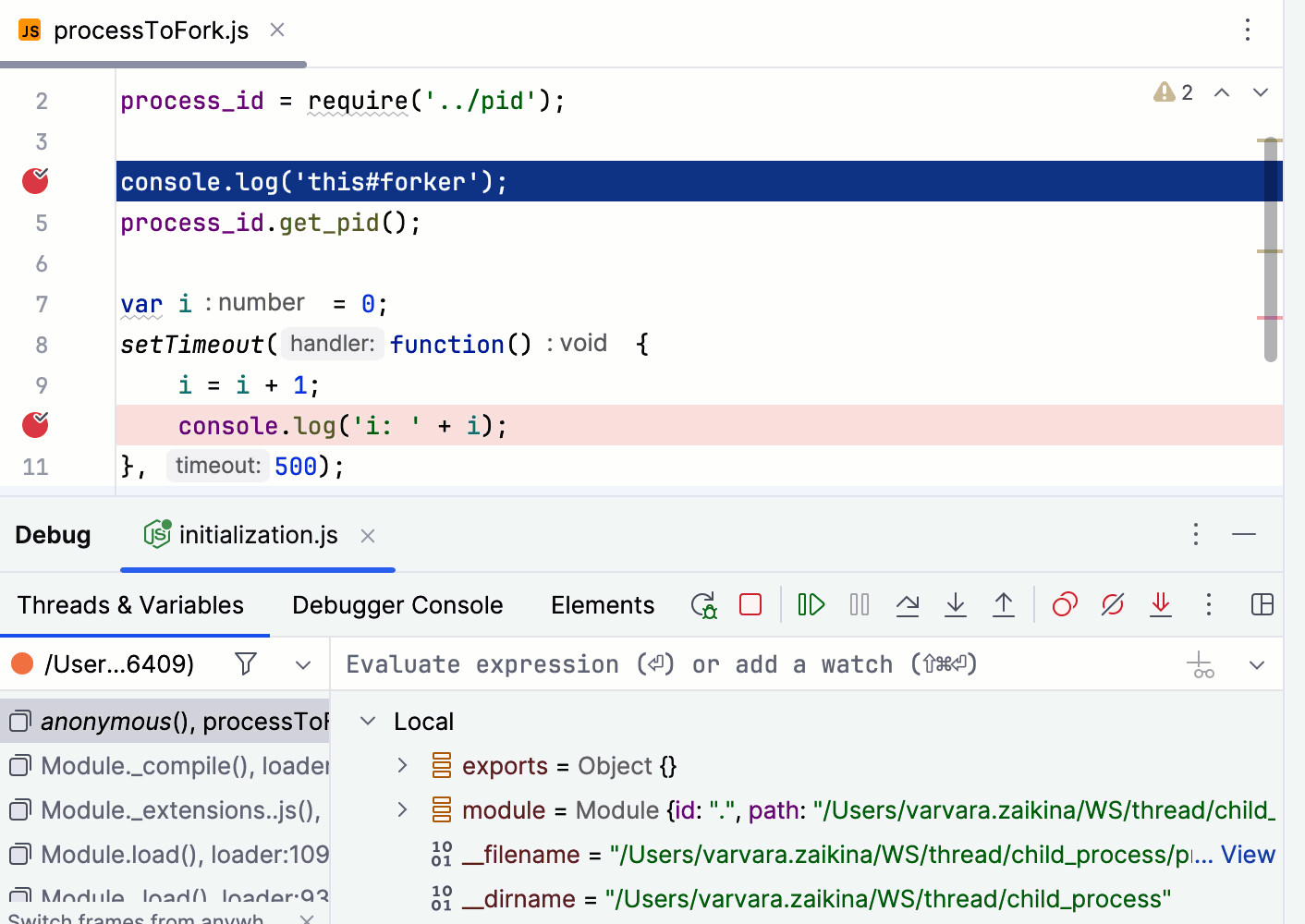
Task: Open the thread selector dropdown
Action: pyautogui.click(x=303, y=664)
